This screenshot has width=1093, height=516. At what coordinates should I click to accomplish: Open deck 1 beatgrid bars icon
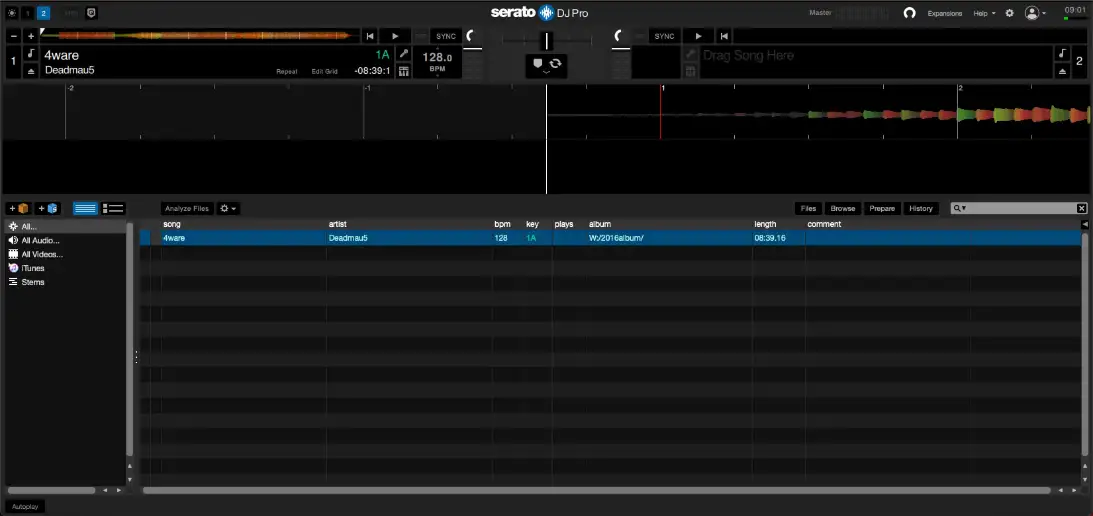tap(403, 70)
